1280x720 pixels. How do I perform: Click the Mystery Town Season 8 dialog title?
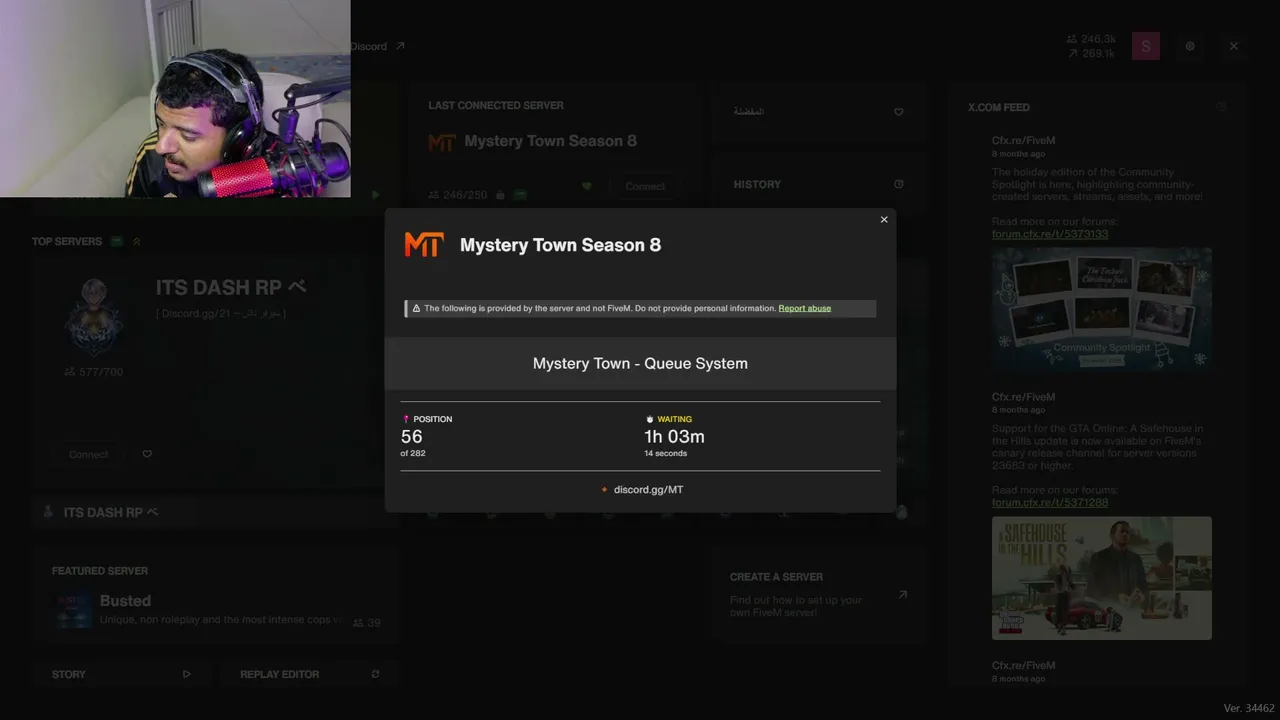point(560,245)
